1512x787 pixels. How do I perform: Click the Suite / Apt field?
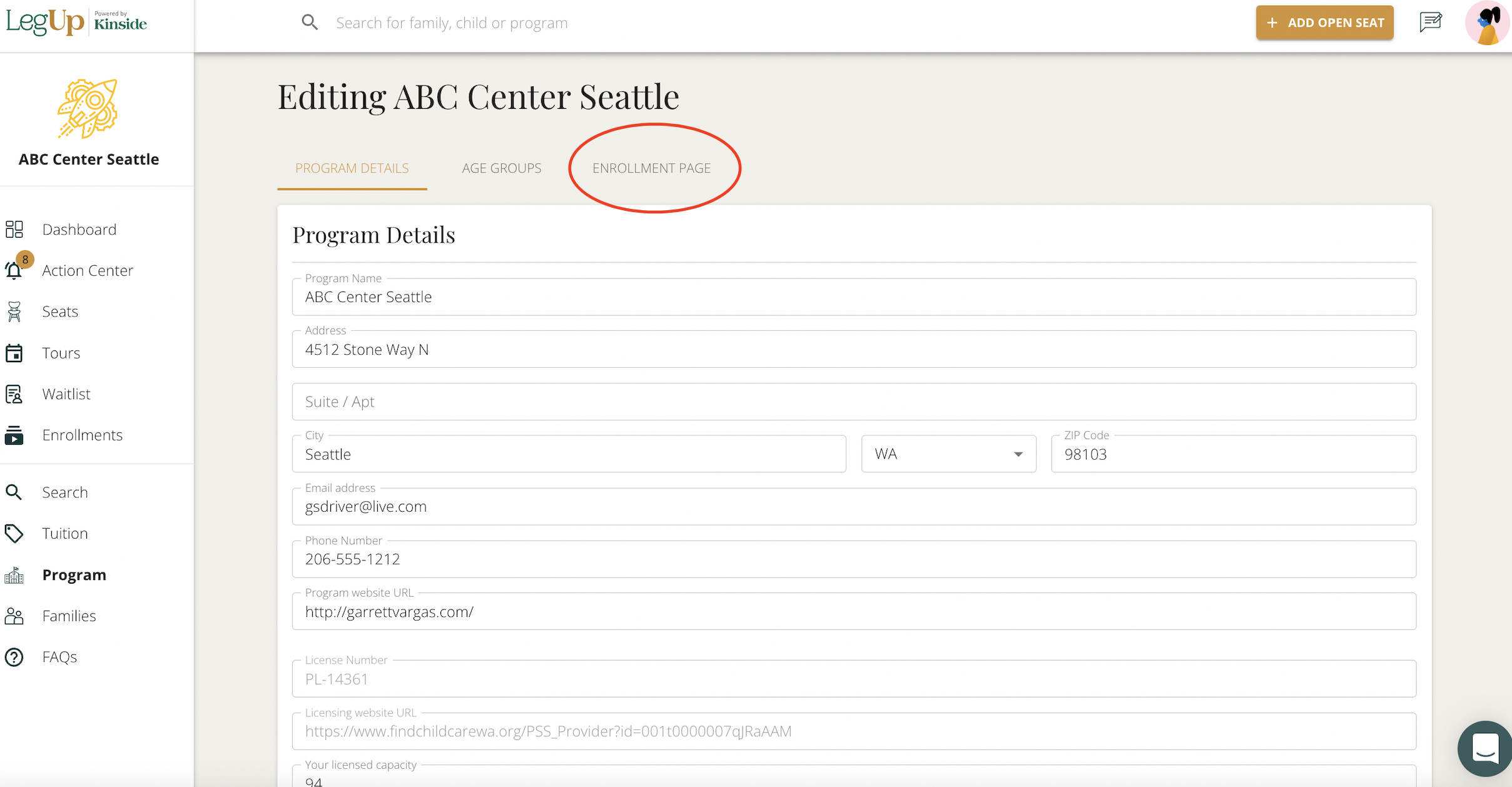coord(854,402)
